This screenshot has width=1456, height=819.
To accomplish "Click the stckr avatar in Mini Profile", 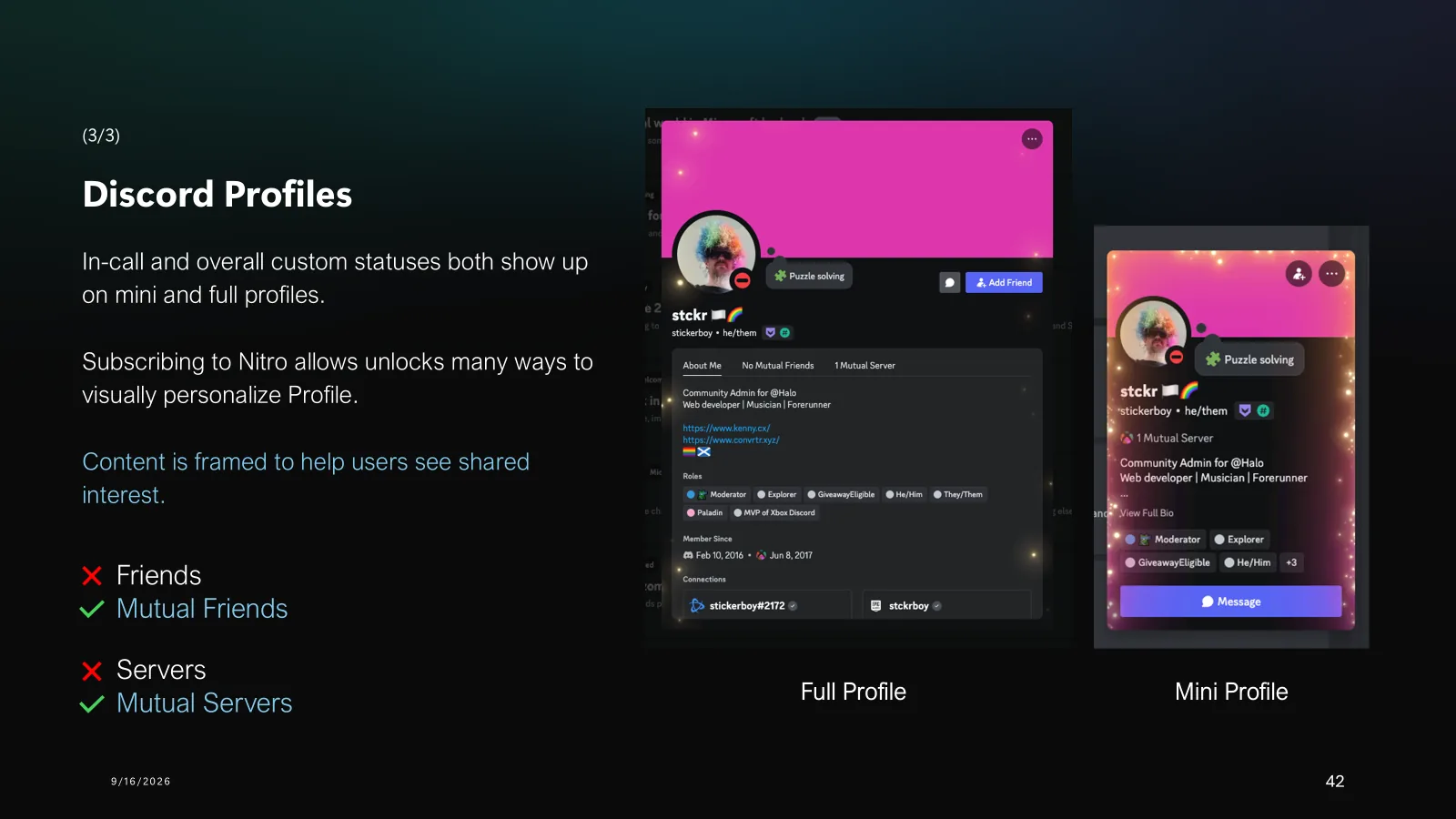I will click(x=1153, y=333).
